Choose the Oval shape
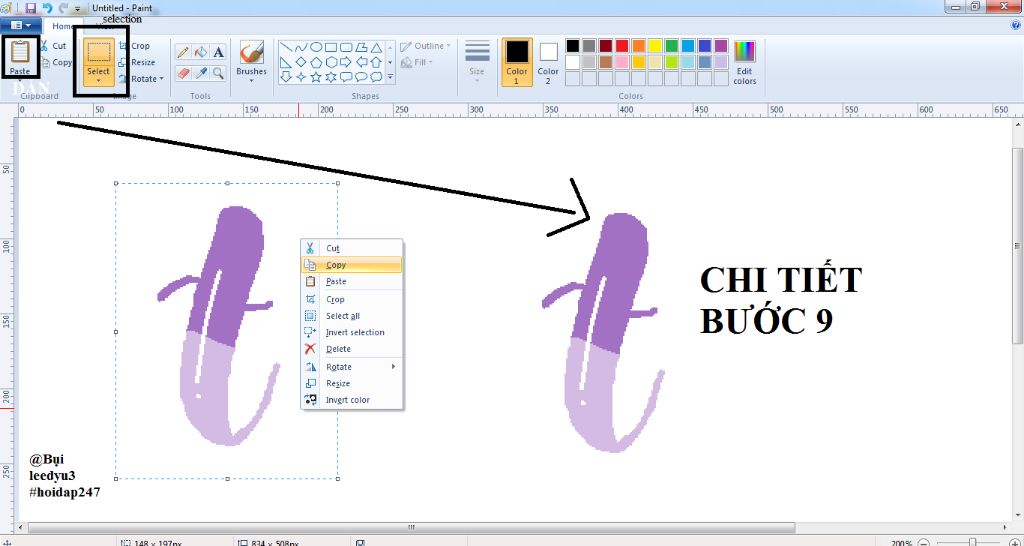1024x546 pixels. pyautogui.click(x=315, y=48)
